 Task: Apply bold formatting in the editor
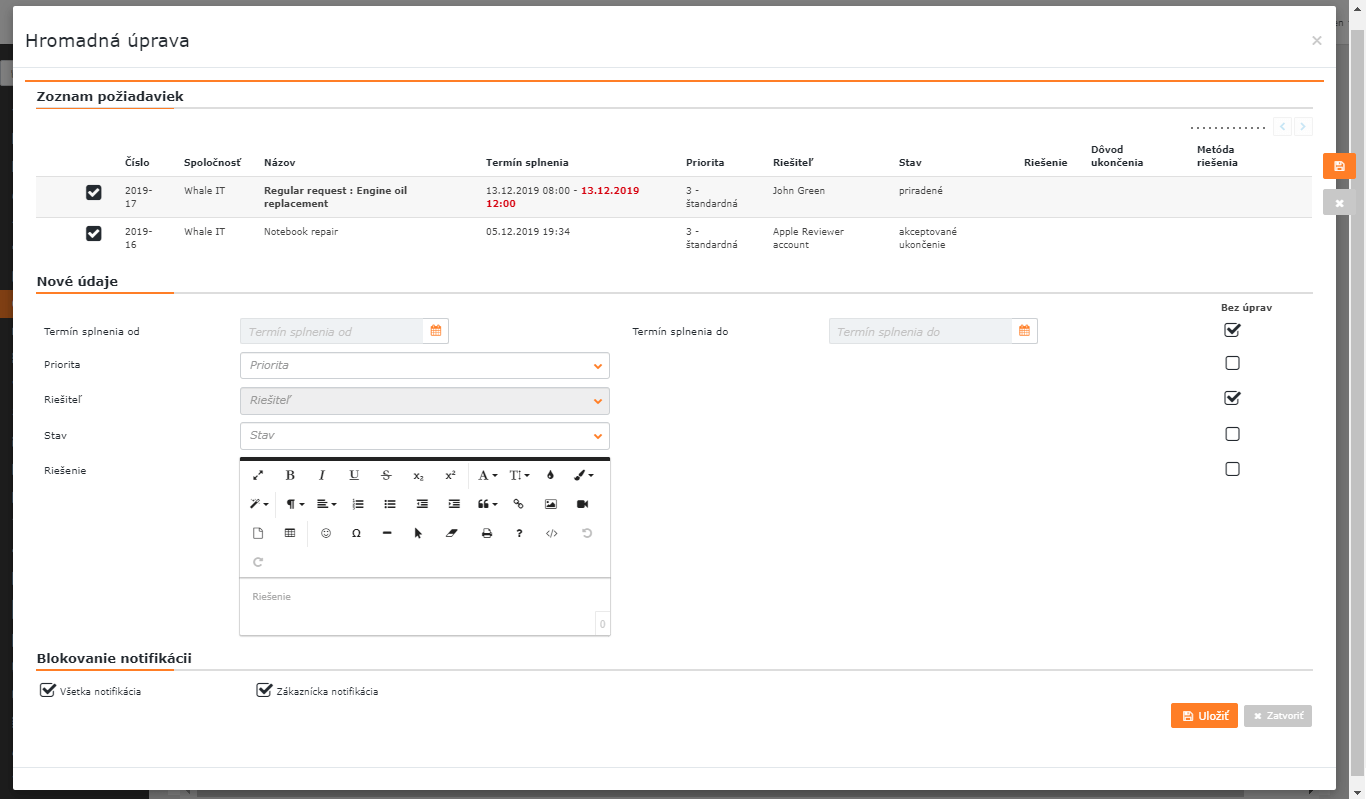[x=290, y=476]
